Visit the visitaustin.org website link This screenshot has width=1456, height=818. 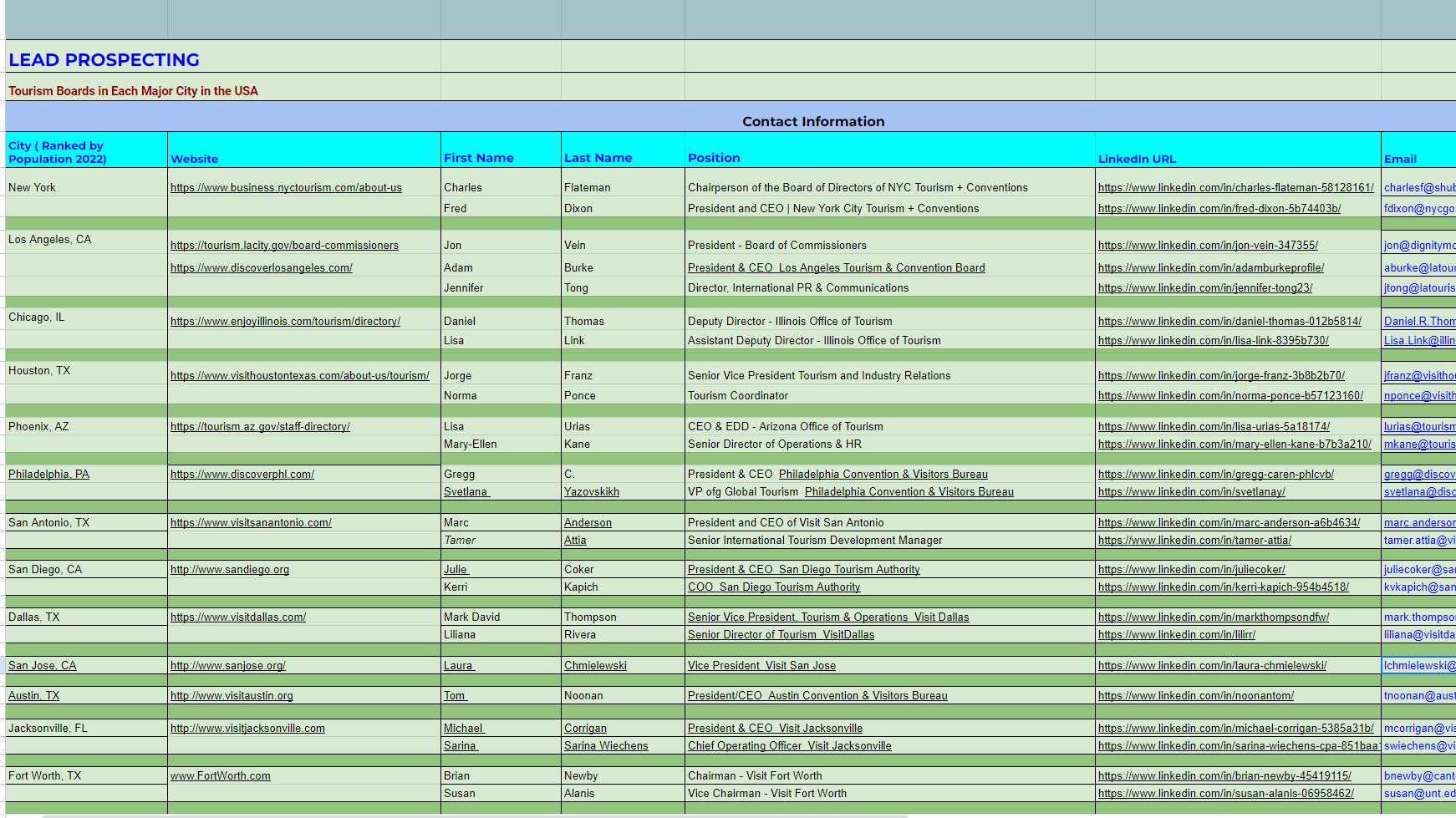232,696
